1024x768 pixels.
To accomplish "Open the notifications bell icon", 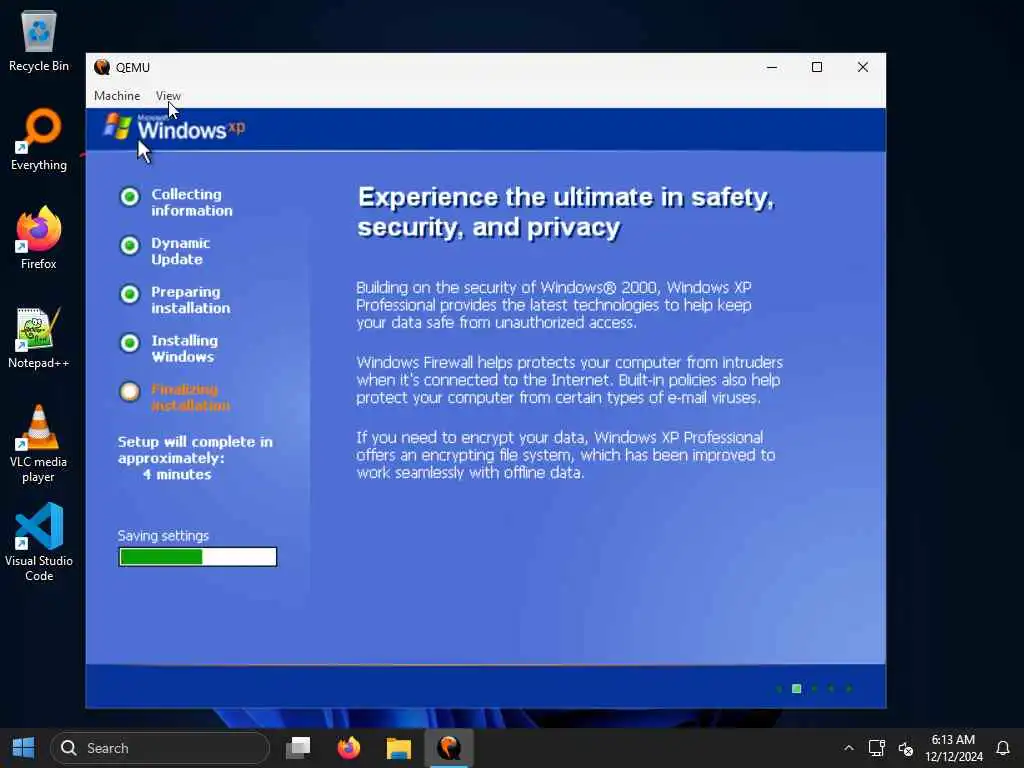I will [1003, 748].
